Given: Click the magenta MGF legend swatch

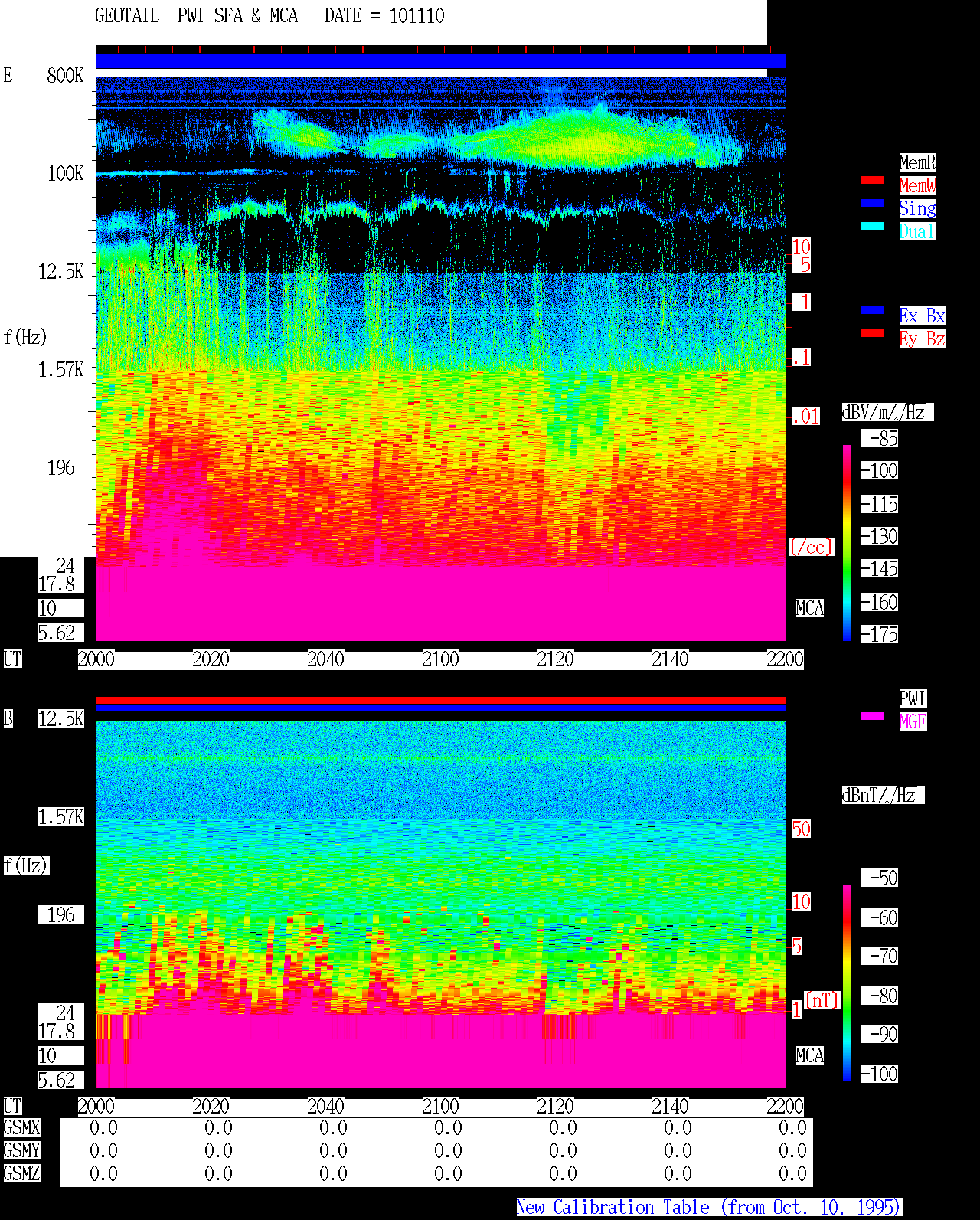Looking at the screenshot, I should pyautogui.click(x=873, y=716).
